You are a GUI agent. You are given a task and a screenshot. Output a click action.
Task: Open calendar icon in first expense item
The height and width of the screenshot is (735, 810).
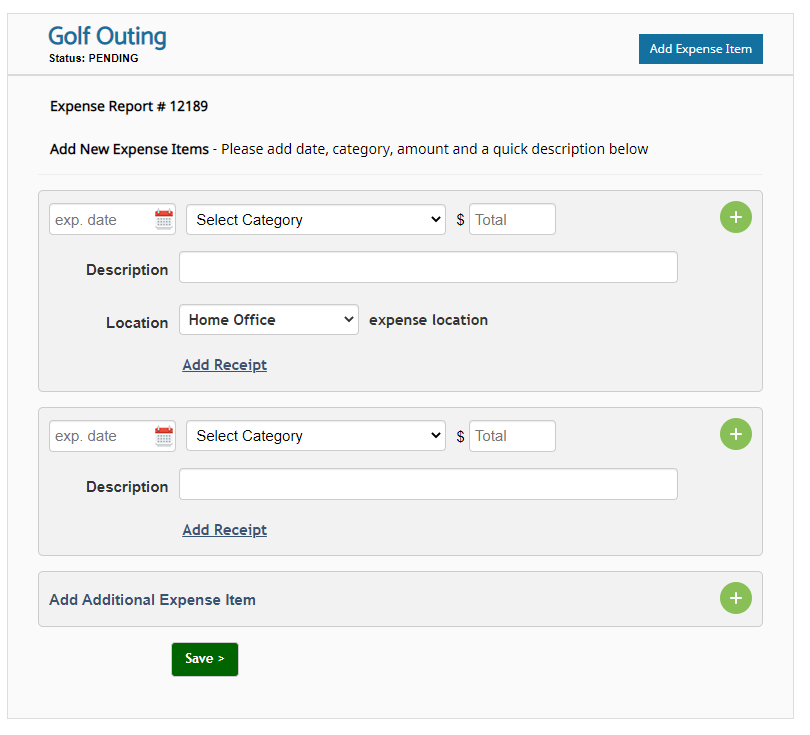coord(164,219)
